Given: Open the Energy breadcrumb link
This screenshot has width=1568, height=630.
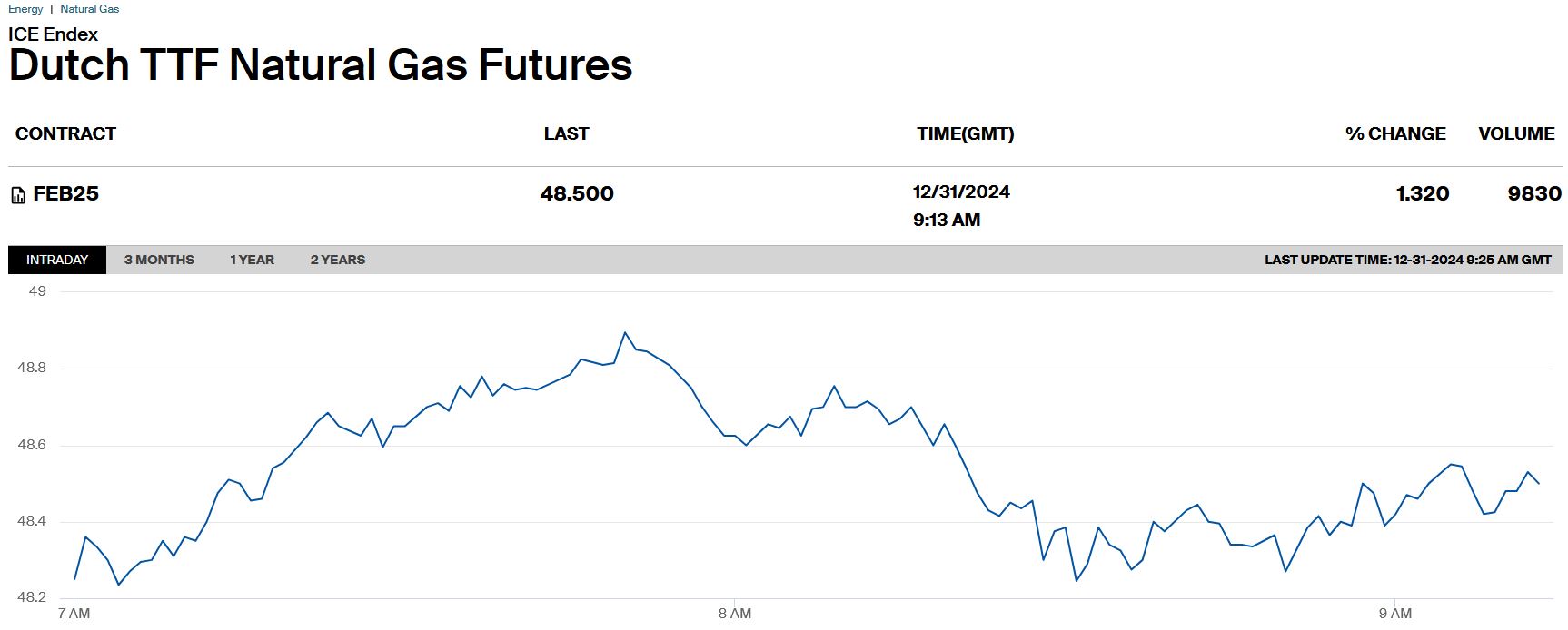Looking at the screenshot, I should pyautogui.click(x=25, y=9).
